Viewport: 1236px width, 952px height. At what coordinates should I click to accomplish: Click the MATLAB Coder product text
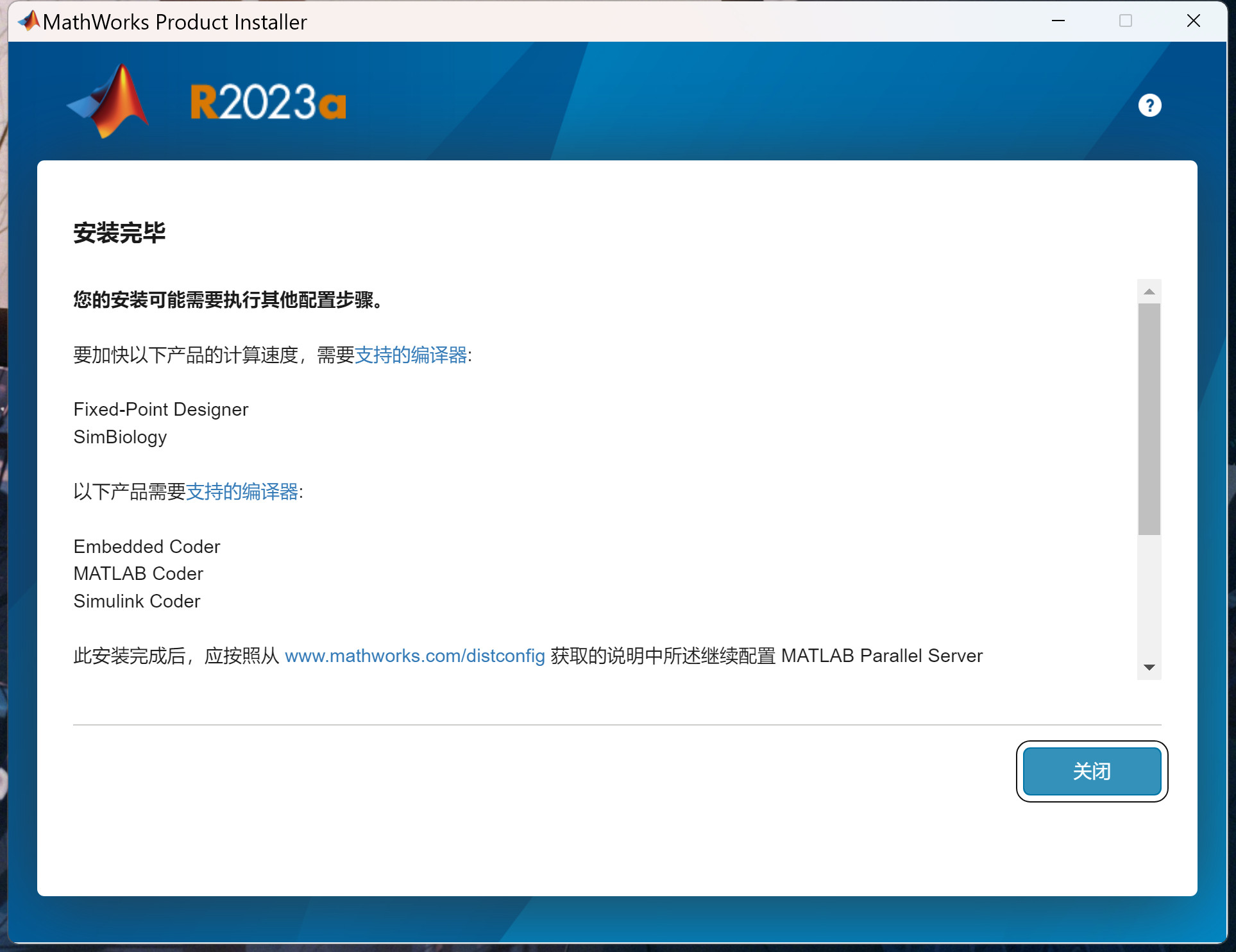tap(138, 574)
